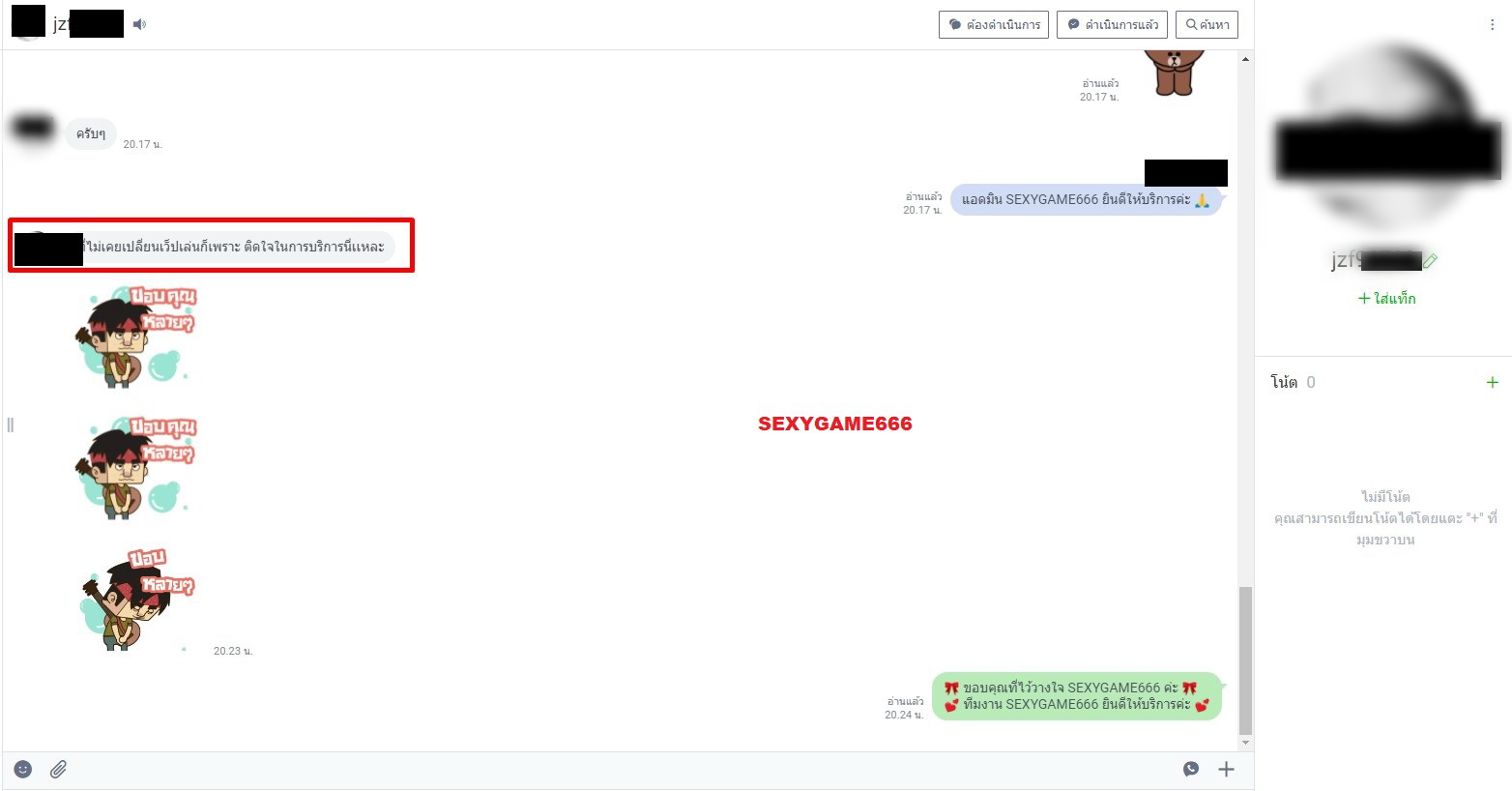Click the scrollbar down arrow in chat
The width and height of the screenshot is (1512, 791).
point(1245,743)
